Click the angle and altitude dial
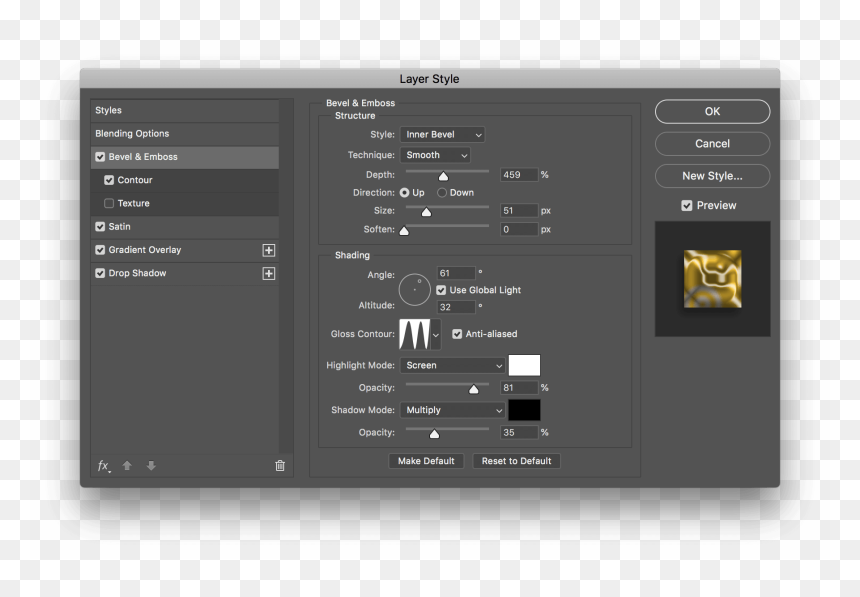 click(415, 289)
